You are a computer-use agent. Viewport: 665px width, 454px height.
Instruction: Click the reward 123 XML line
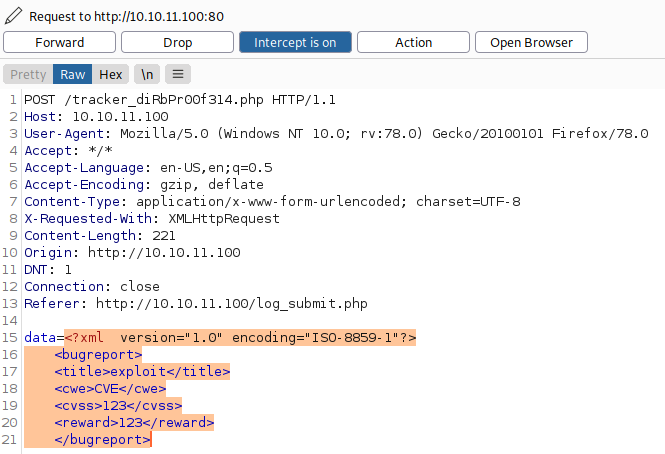[x=134, y=423]
